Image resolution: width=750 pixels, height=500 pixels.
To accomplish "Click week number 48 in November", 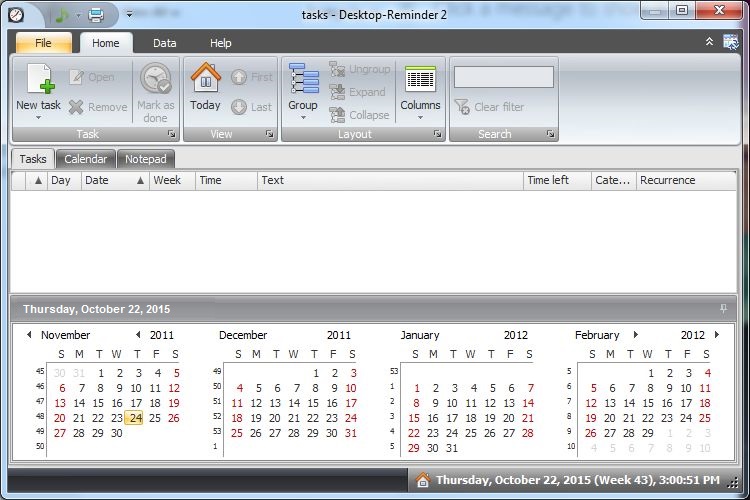I will point(40,416).
